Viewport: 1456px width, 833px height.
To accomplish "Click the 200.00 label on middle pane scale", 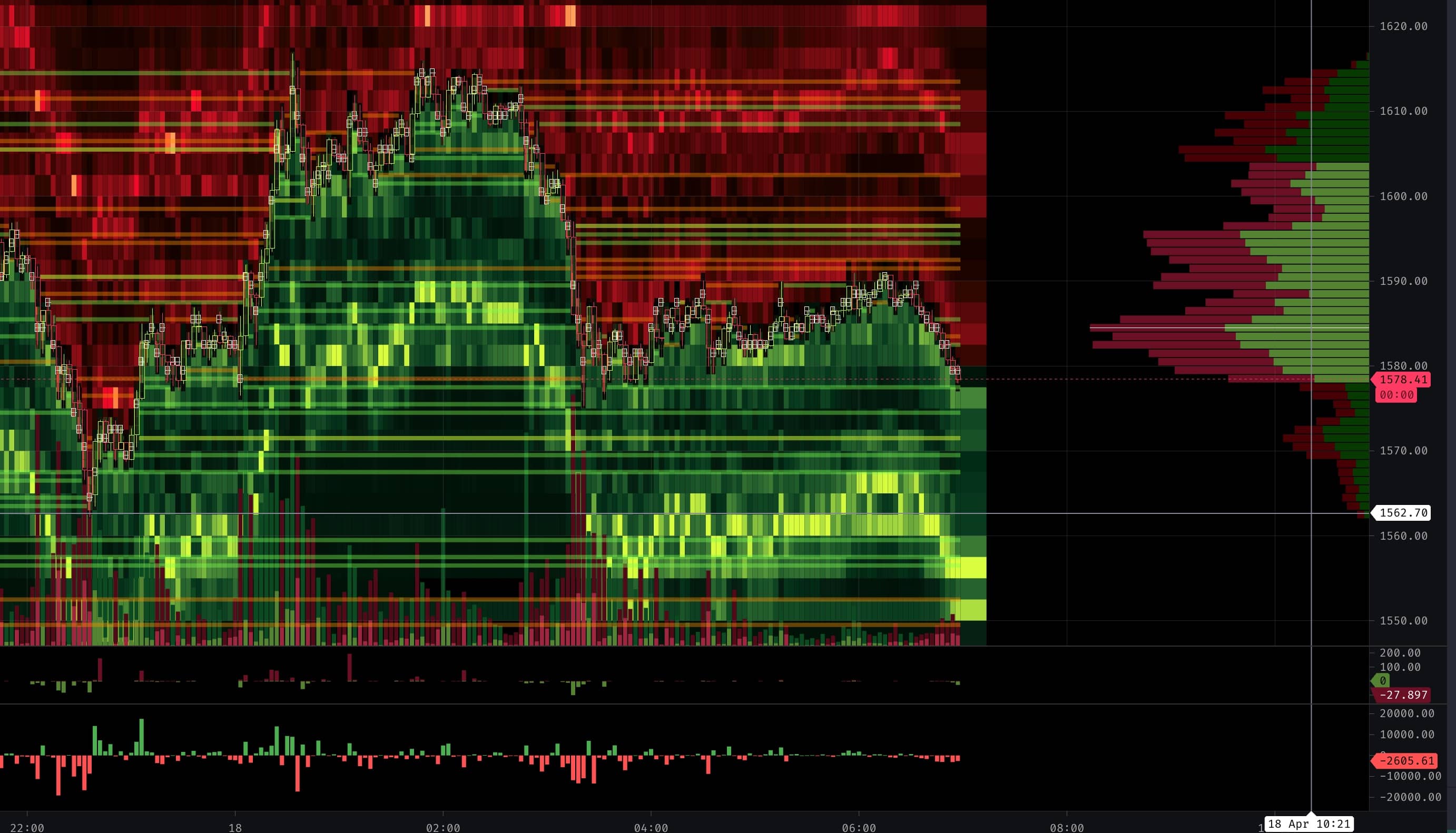I will pos(1400,653).
